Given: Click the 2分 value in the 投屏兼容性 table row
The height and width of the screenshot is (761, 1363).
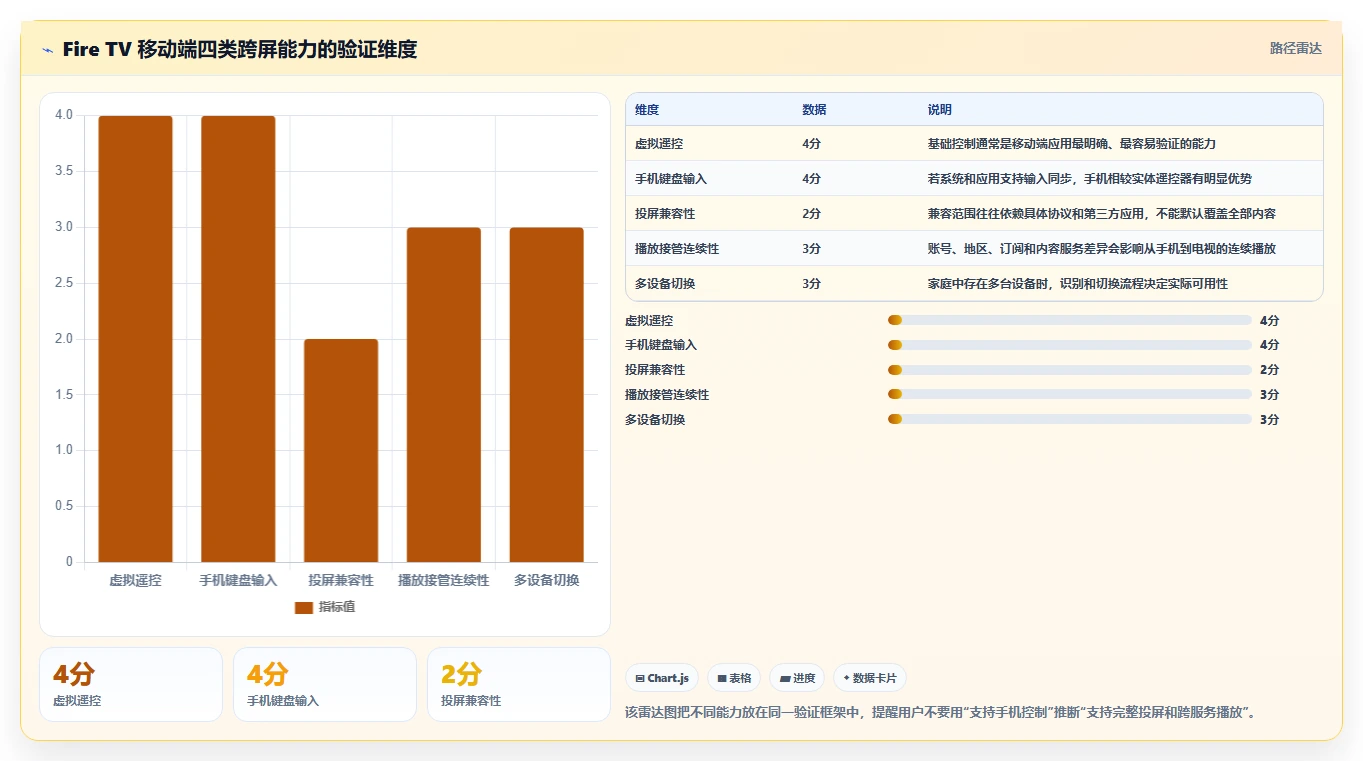Looking at the screenshot, I should click(x=811, y=214).
